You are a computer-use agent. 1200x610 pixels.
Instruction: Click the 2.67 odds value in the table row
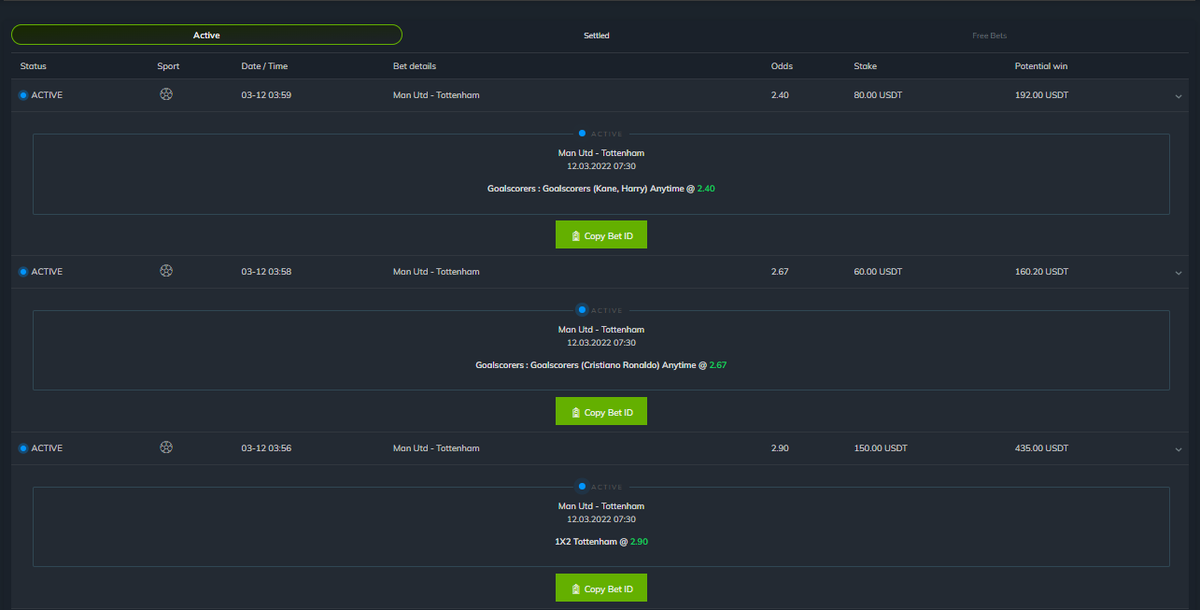[x=780, y=272]
